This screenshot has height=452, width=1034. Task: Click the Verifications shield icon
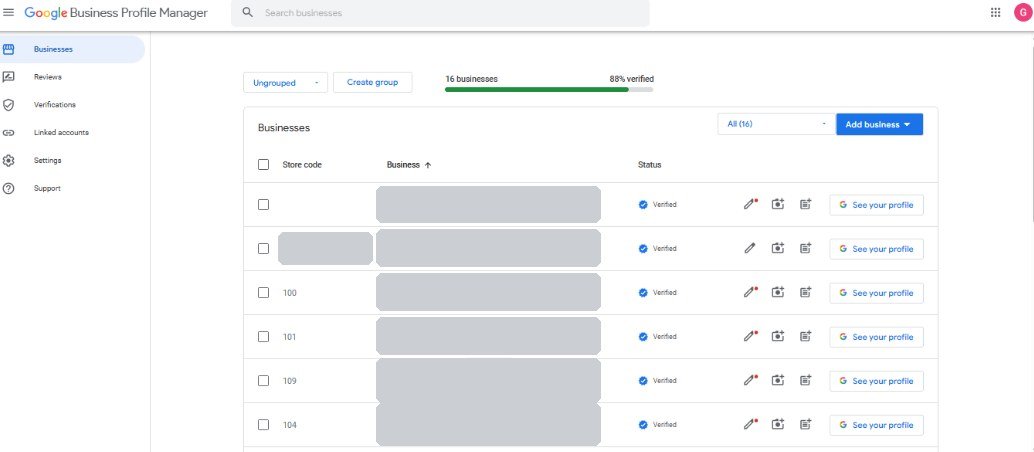point(9,104)
